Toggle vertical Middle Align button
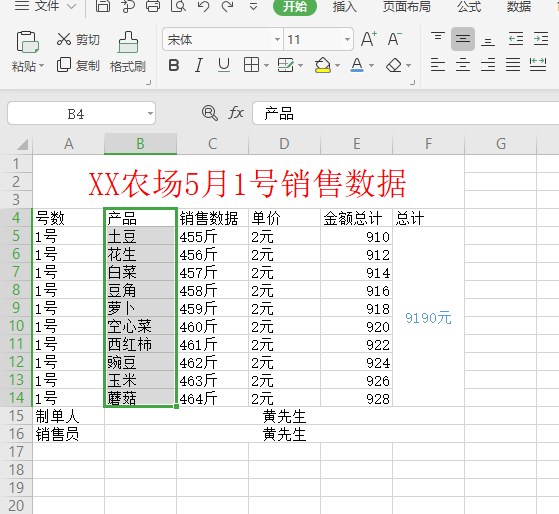The image size is (559, 514). (x=463, y=38)
